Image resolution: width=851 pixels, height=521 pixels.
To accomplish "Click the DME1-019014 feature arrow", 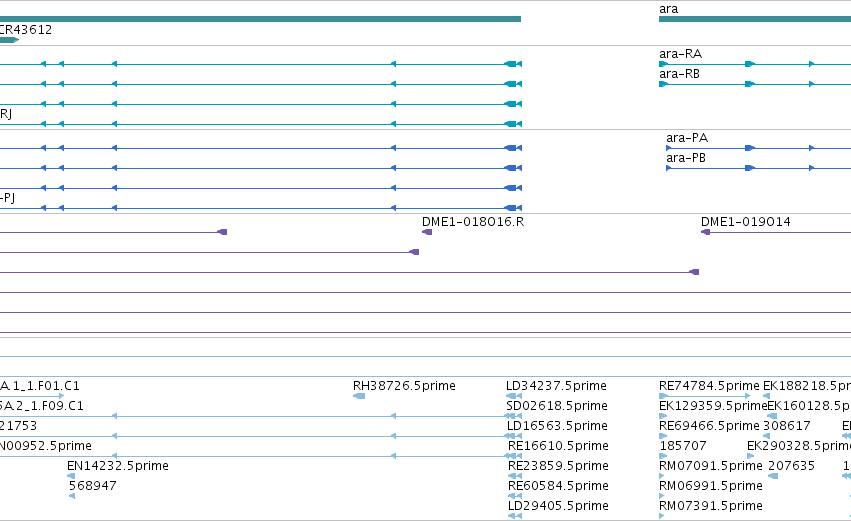I will pos(706,232).
